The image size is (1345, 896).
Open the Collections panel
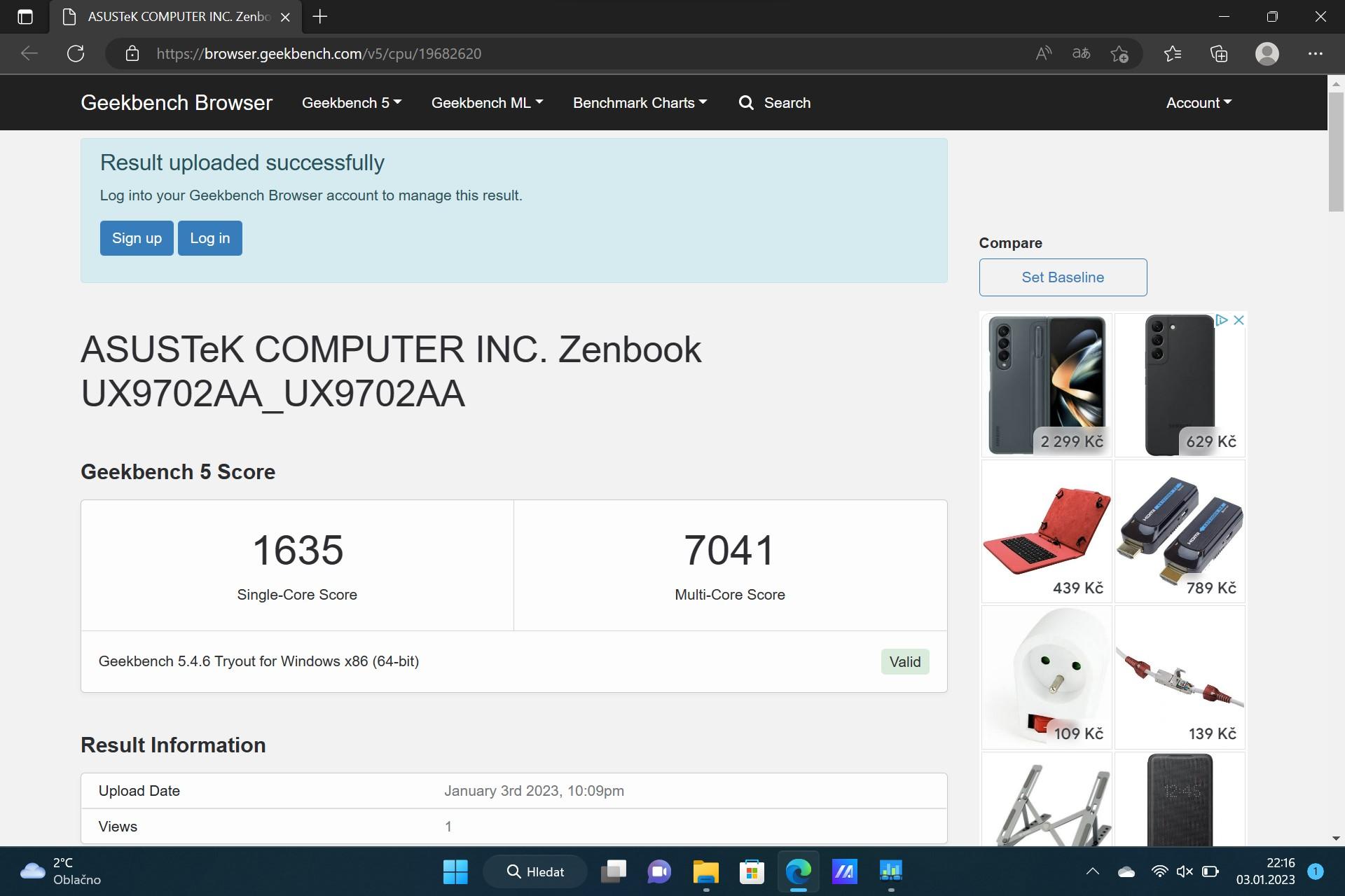click(1219, 54)
